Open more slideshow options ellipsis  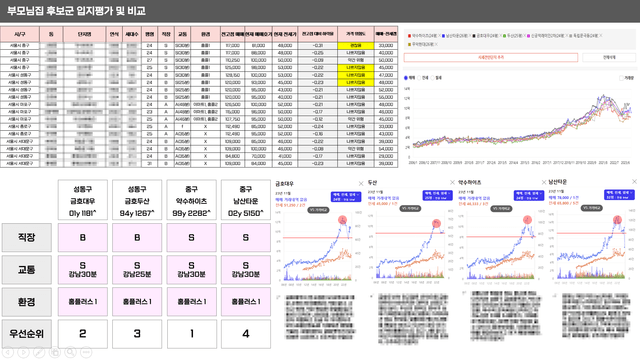click(x=86, y=352)
